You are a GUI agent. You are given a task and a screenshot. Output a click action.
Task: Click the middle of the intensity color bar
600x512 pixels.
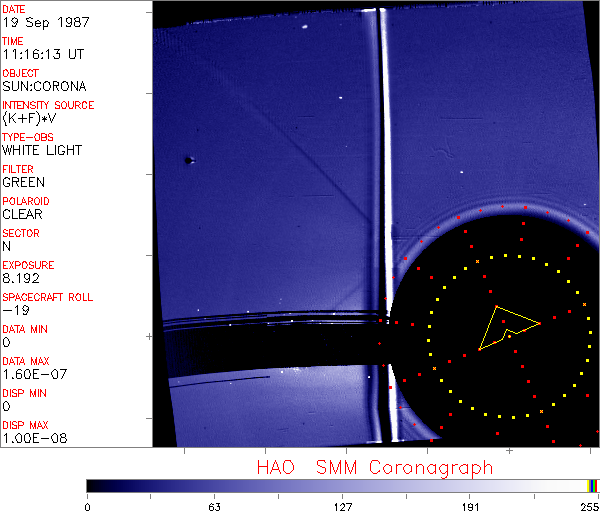(x=342, y=485)
